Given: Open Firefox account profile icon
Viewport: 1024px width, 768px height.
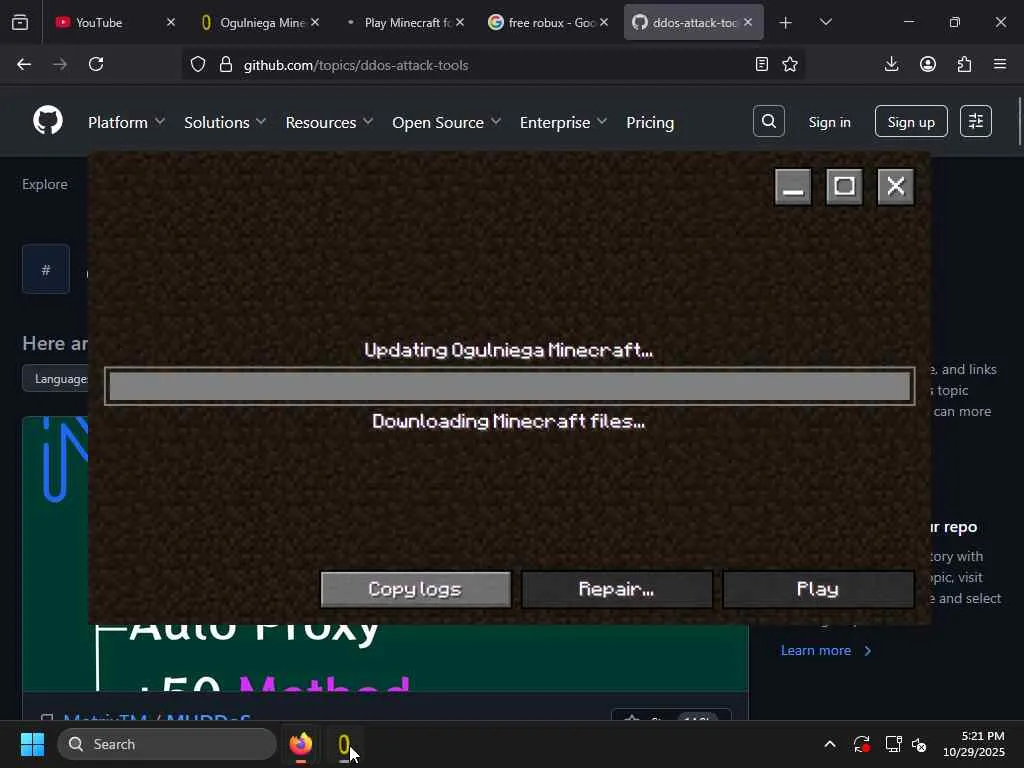Looking at the screenshot, I should point(928,64).
